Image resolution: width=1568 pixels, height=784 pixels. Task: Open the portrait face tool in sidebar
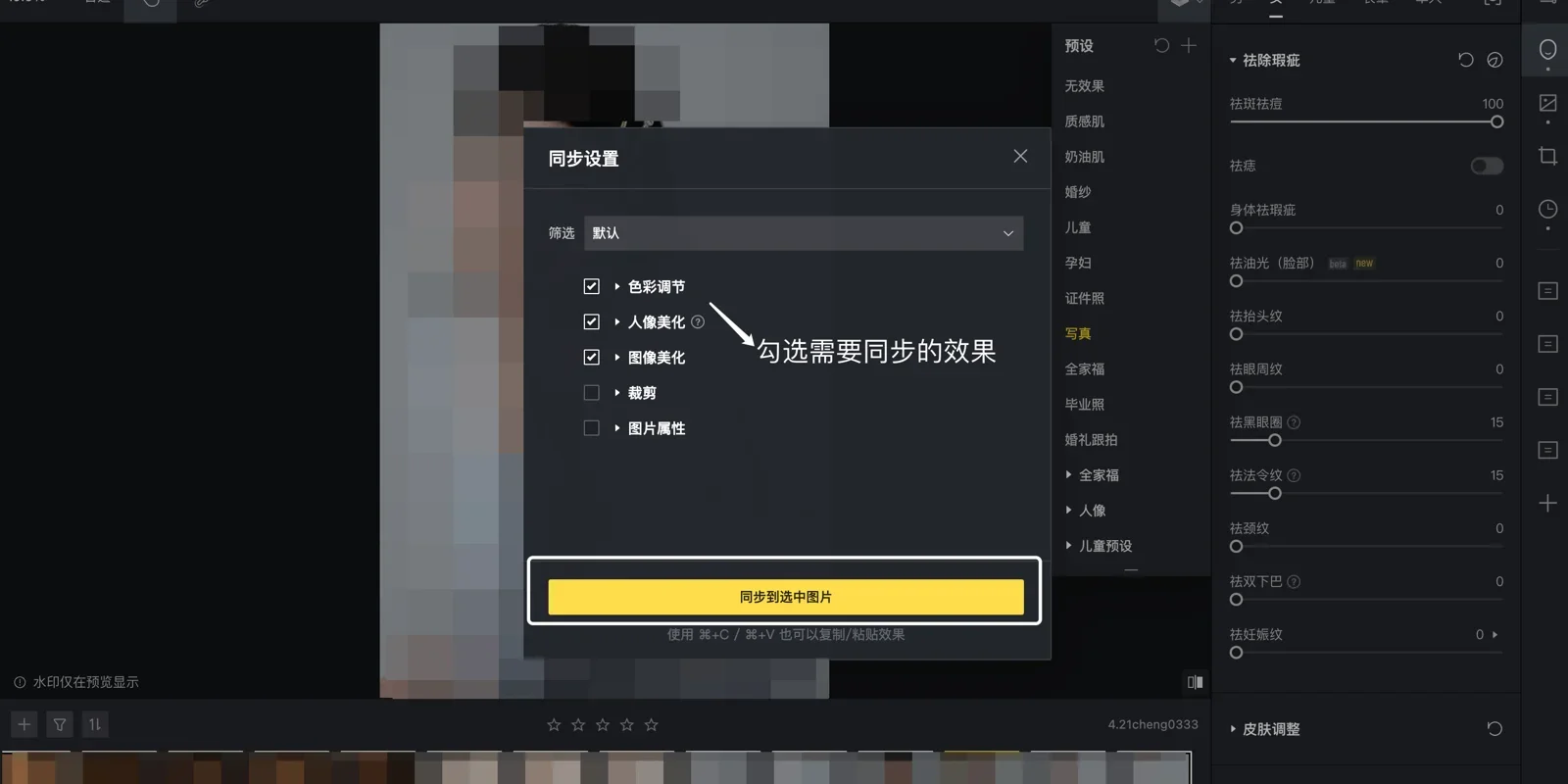click(x=1547, y=49)
